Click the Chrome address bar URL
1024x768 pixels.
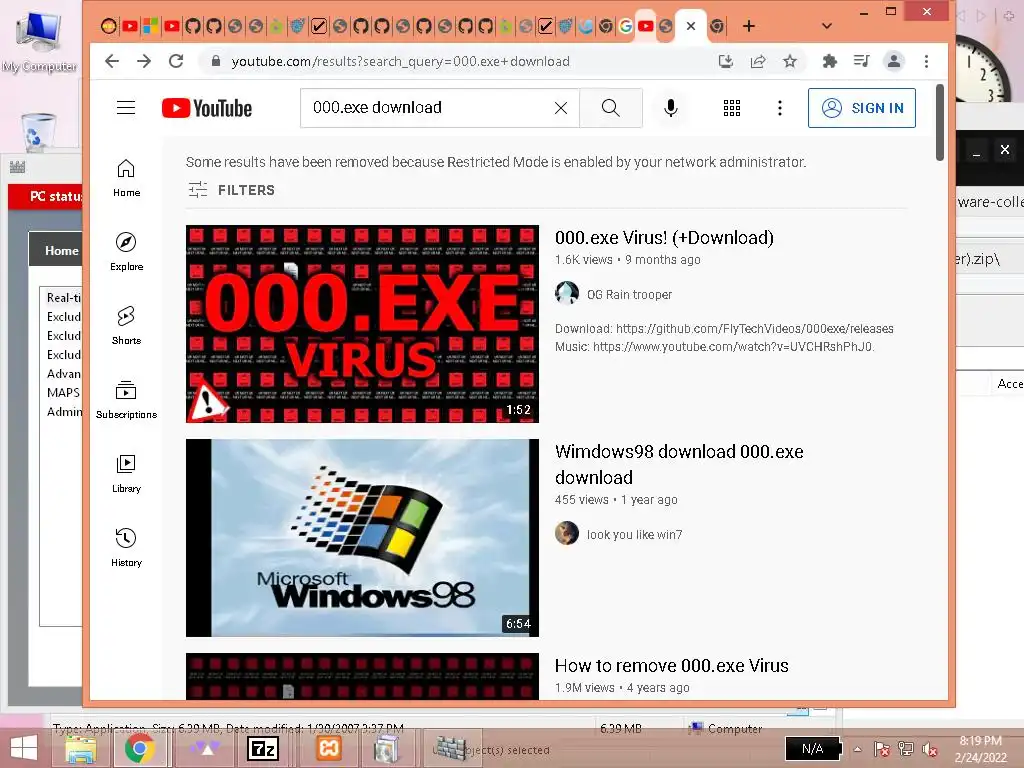(x=400, y=61)
